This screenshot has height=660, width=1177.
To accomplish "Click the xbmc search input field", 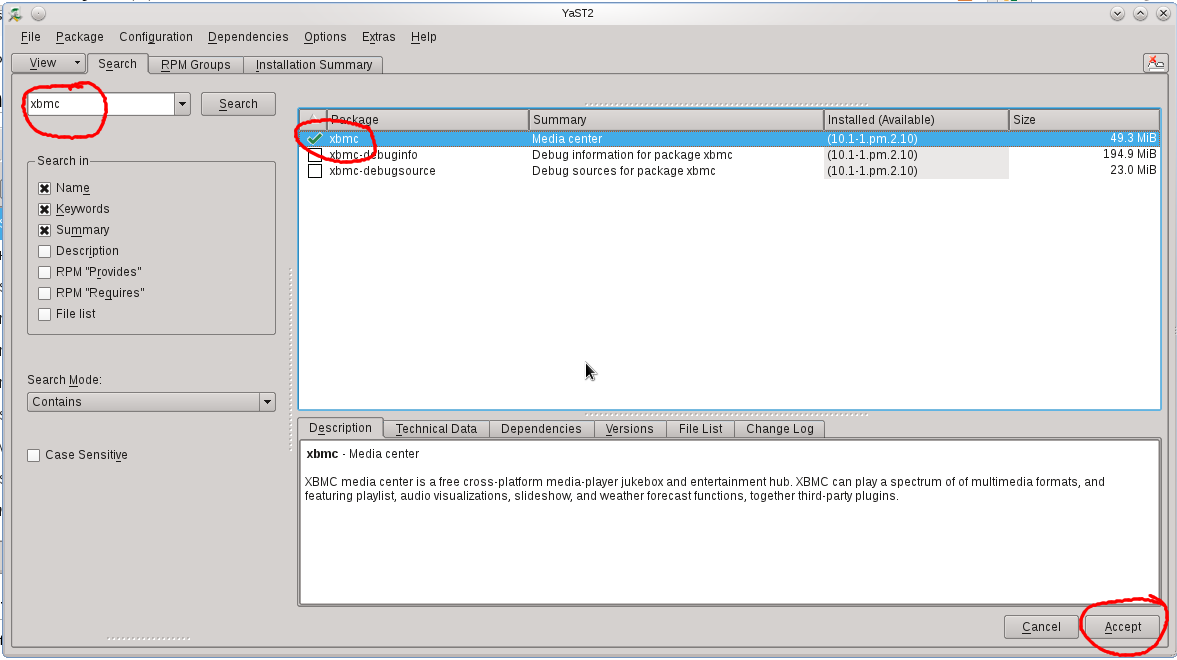I will (x=101, y=104).
